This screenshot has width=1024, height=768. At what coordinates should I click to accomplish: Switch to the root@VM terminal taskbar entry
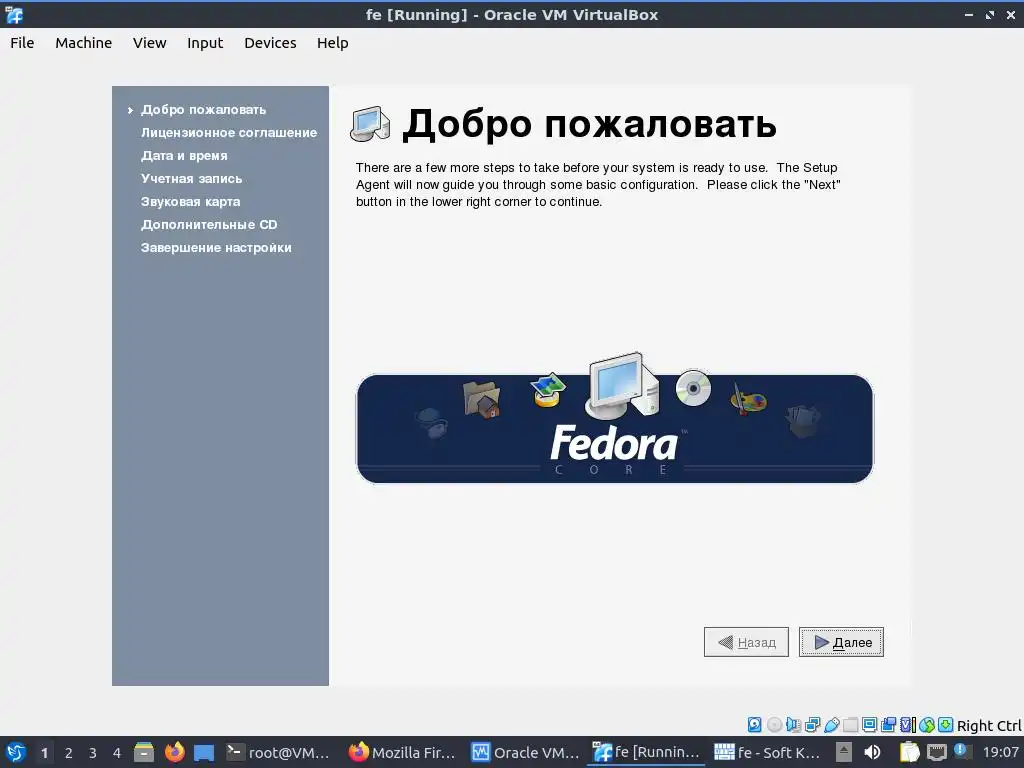tap(278, 752)
